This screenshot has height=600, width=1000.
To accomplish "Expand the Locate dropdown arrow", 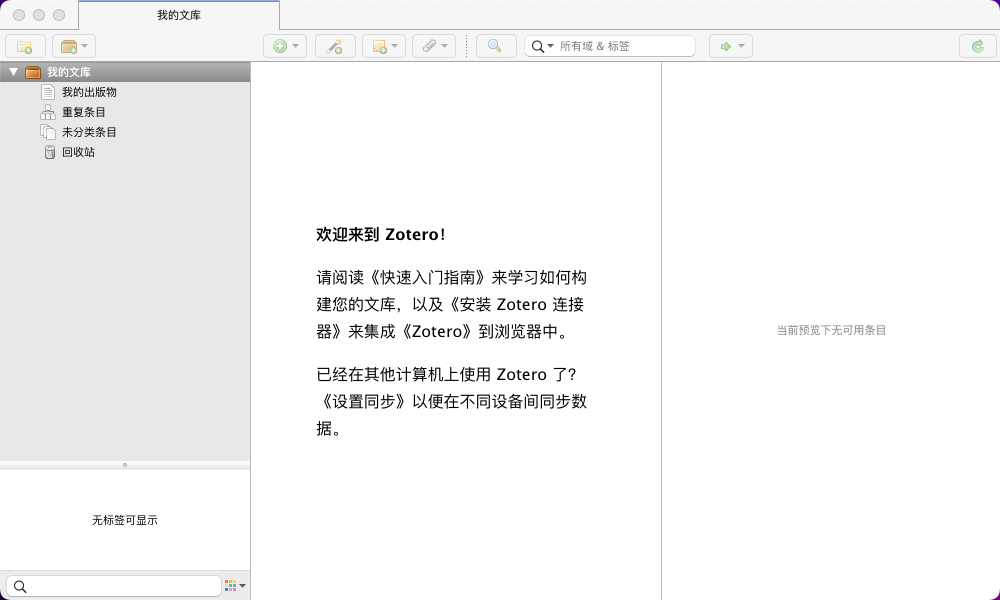I will [x=741, y=46].
